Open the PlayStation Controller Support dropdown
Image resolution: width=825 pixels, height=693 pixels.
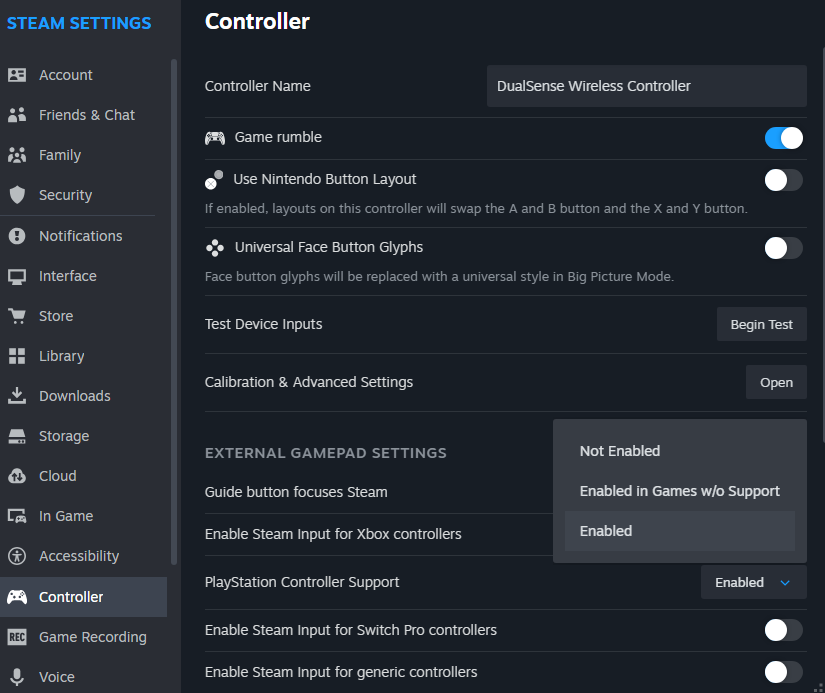coord(753,582)
